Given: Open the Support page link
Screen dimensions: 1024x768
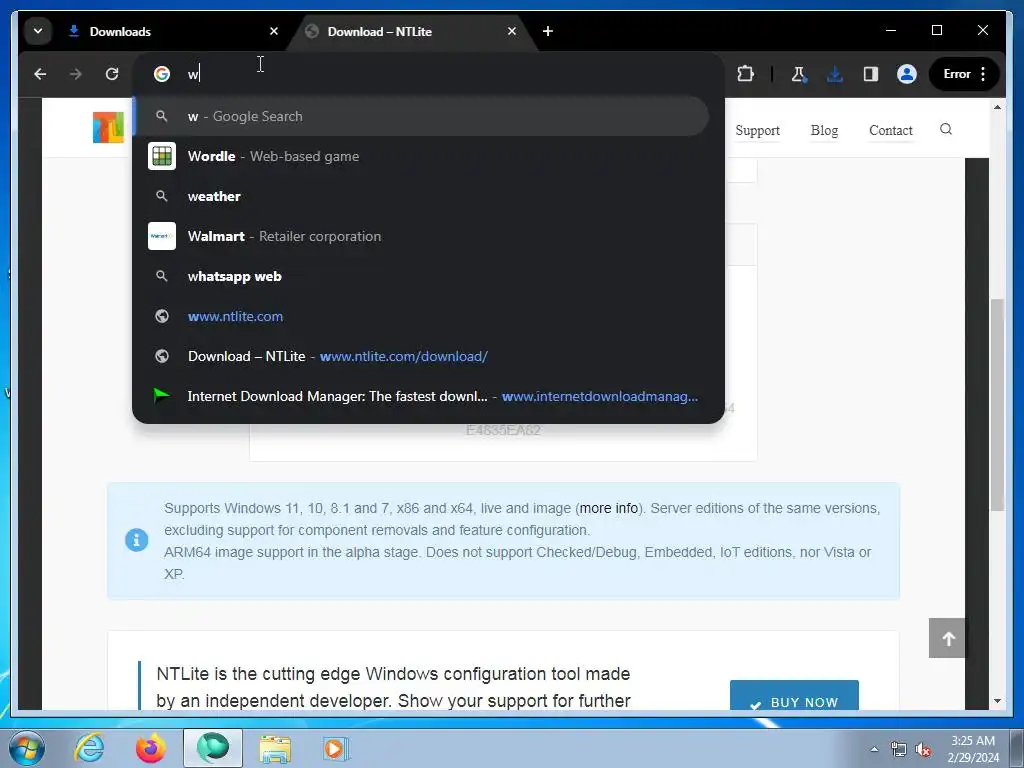Looking at the screenshot, I should point(758,131).
